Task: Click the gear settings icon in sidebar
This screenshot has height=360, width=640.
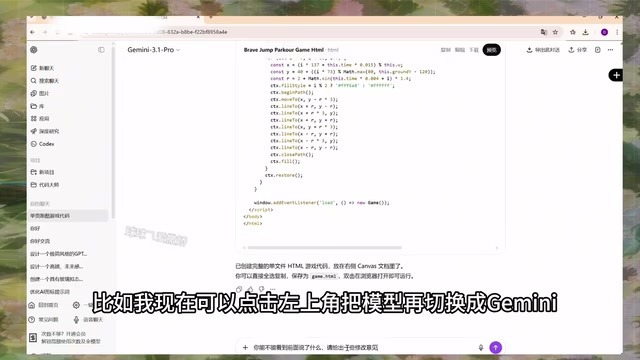Action: pyautogui.click(x=76, y=305)
